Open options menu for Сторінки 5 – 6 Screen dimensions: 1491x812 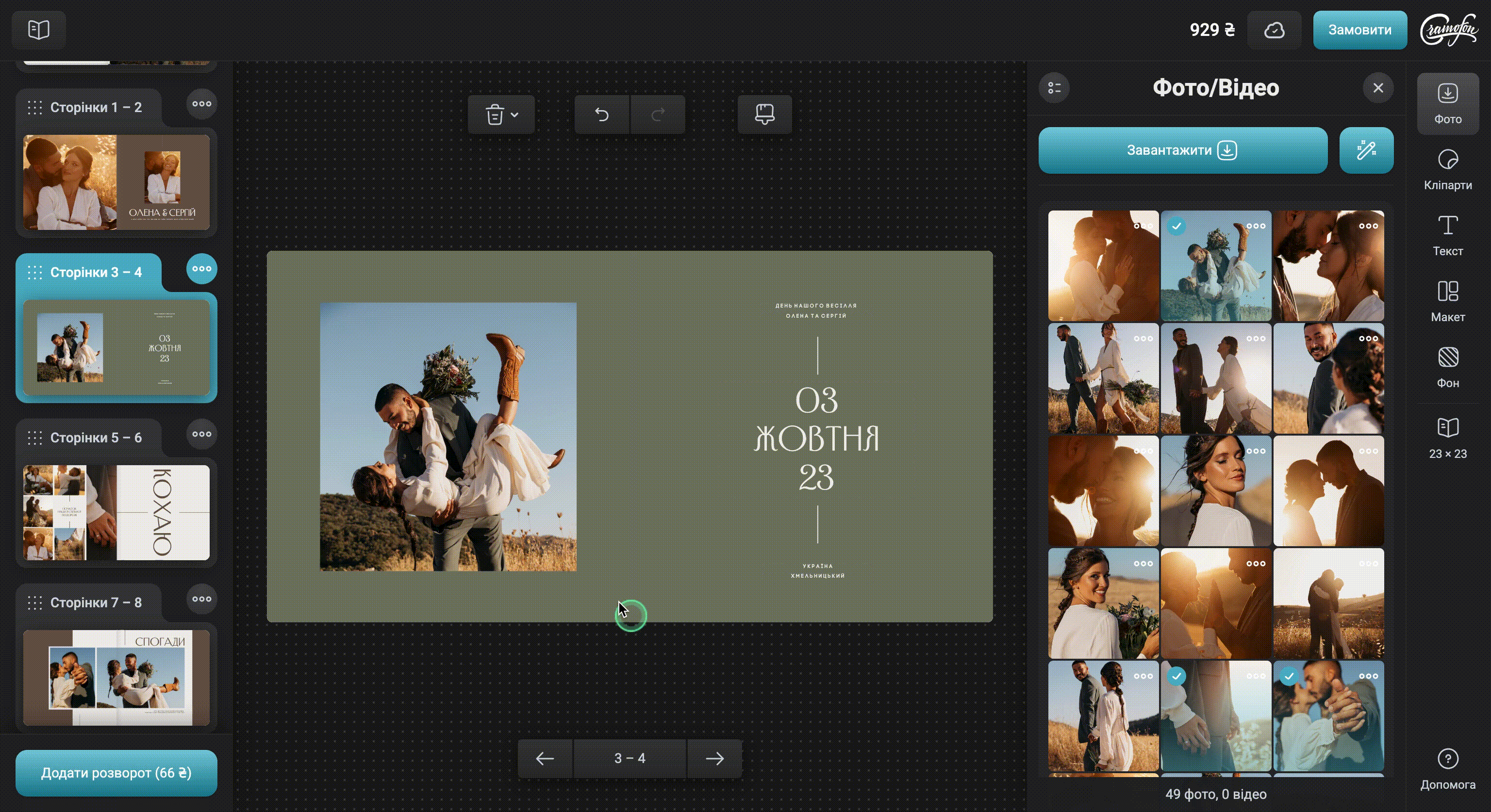pos(201,434)
